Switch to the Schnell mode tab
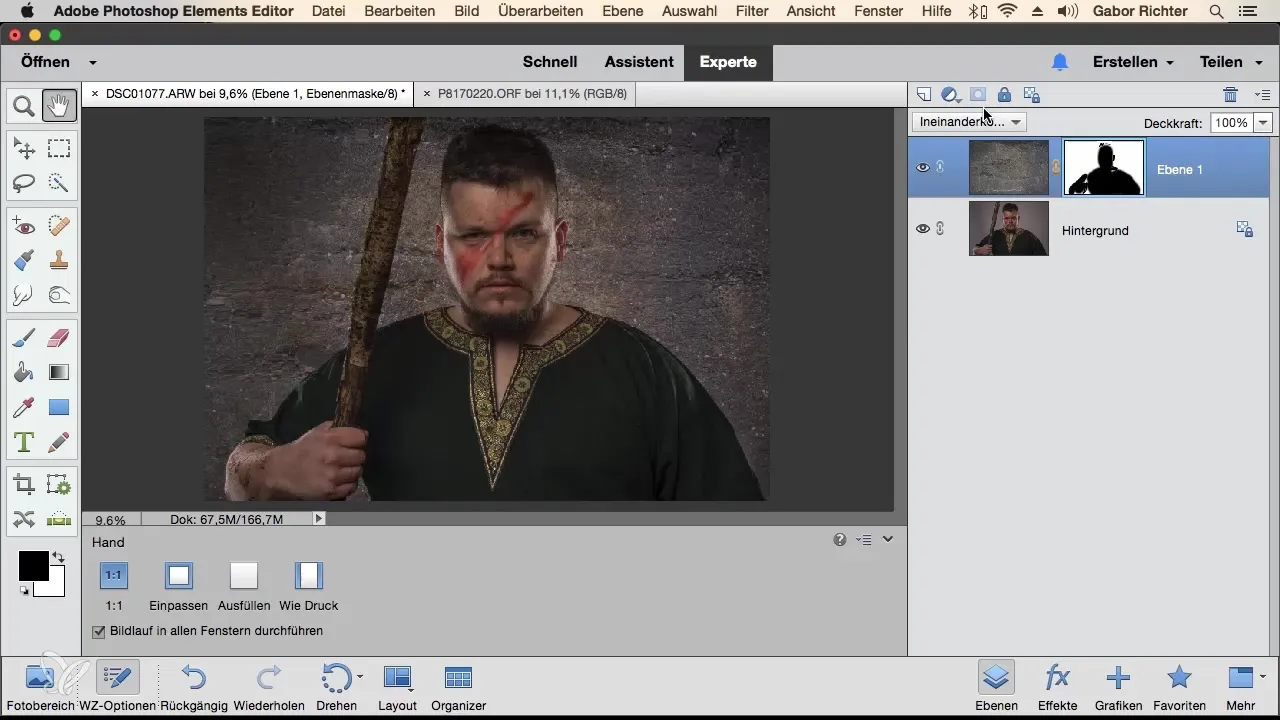 pos(550,62)
